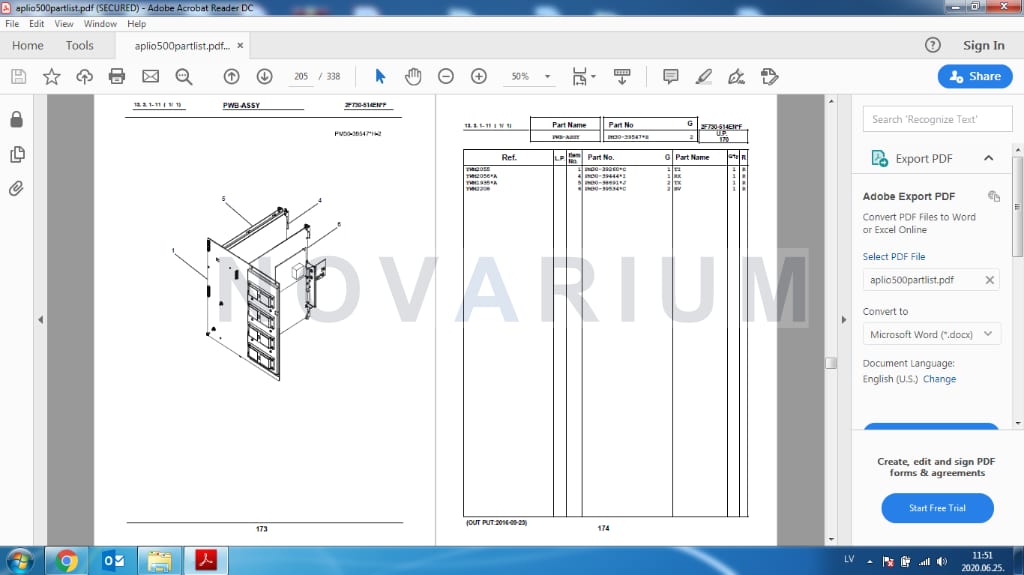Screen dimensions: 1024x575
Task: Open Chrome from the taskbar
Action: [x=66, y=561]
